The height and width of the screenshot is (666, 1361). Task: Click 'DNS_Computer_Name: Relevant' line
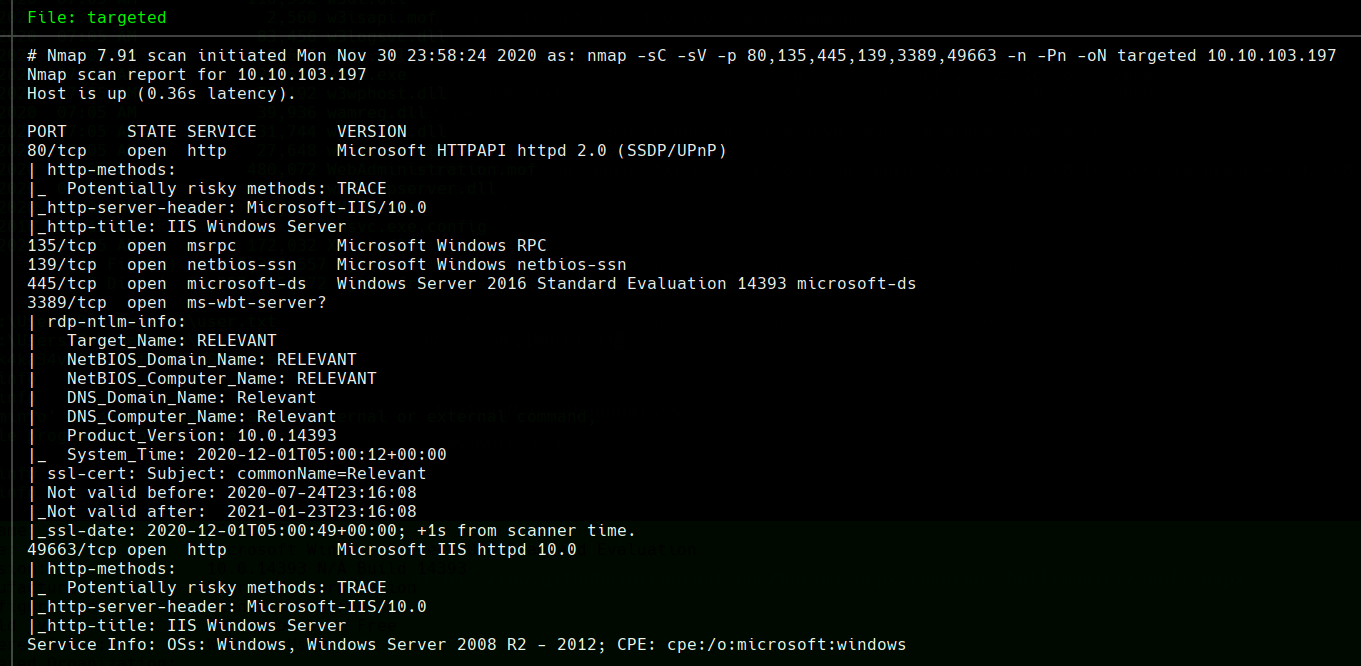[202, 417]
